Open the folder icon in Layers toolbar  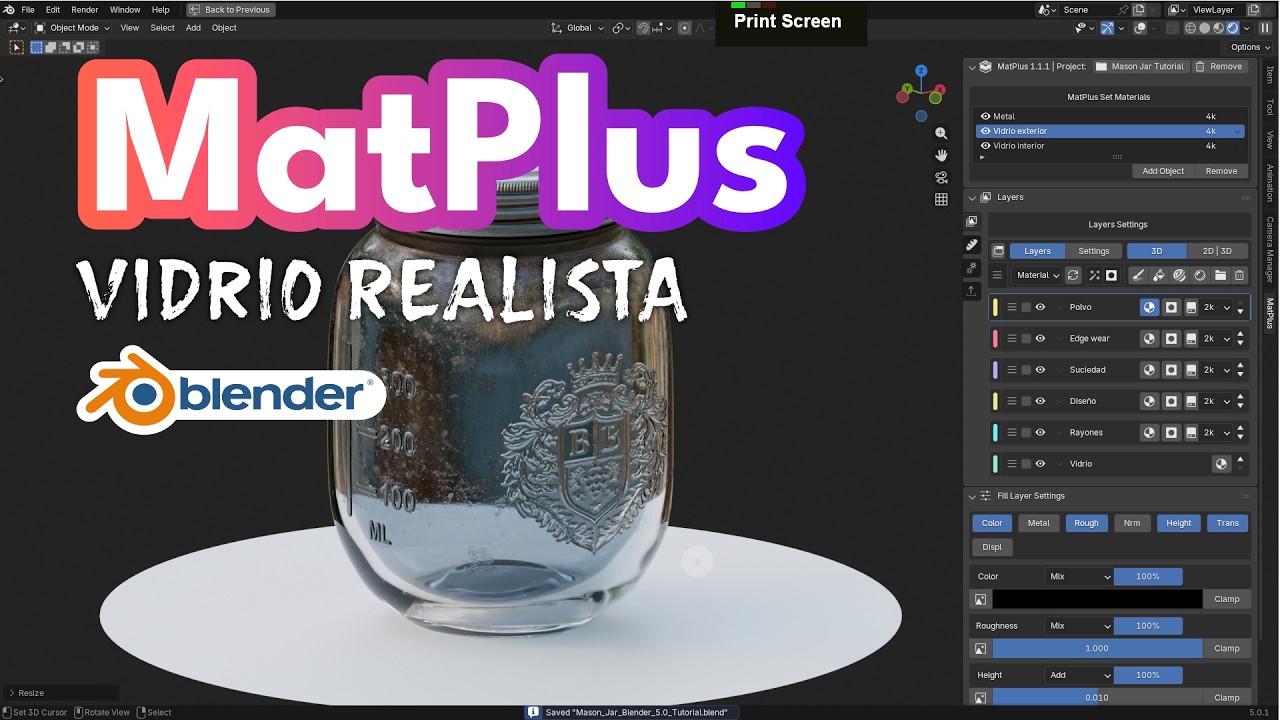pos(1220,275)
